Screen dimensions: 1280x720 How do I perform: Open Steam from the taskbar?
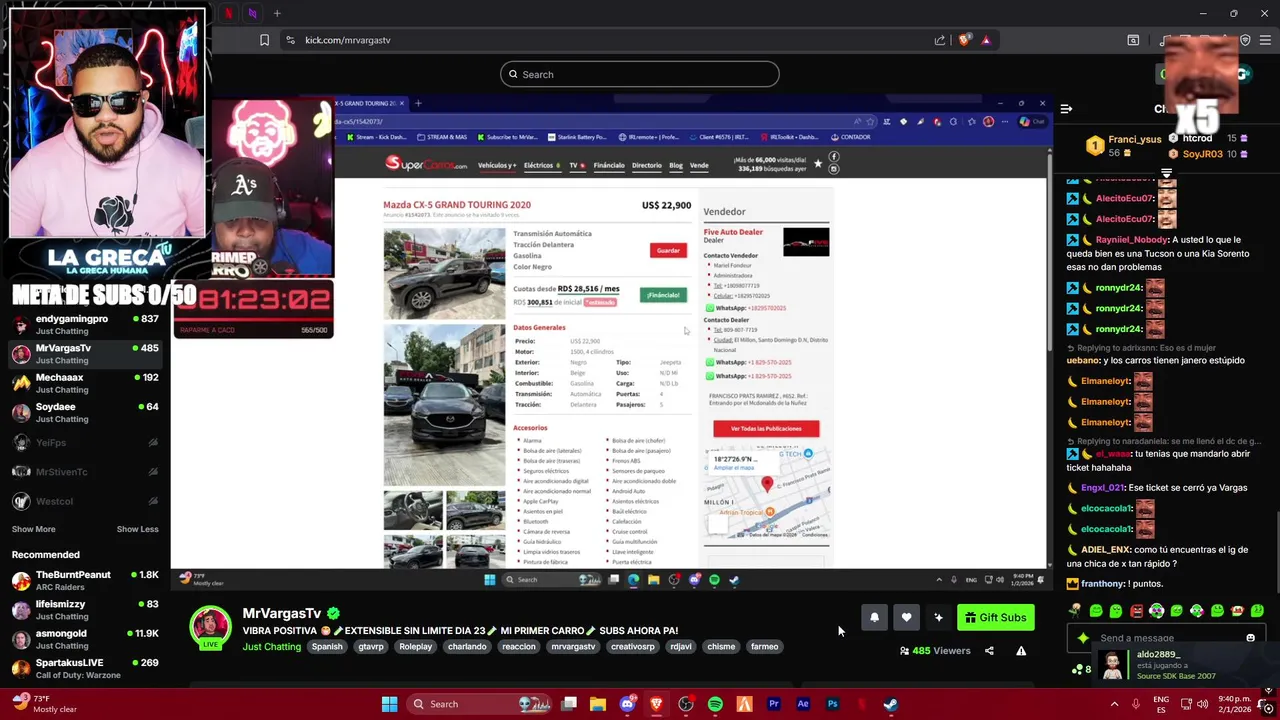(x=890, y=704)
